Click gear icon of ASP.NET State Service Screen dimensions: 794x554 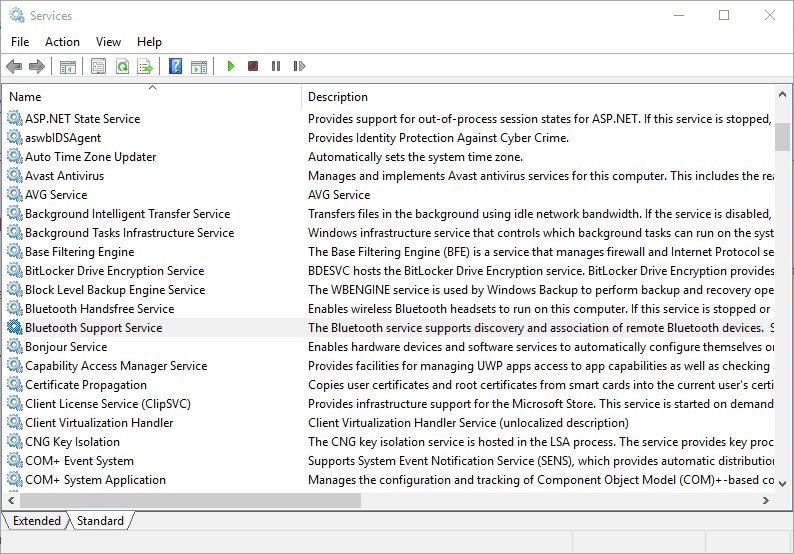coord(15,118)
